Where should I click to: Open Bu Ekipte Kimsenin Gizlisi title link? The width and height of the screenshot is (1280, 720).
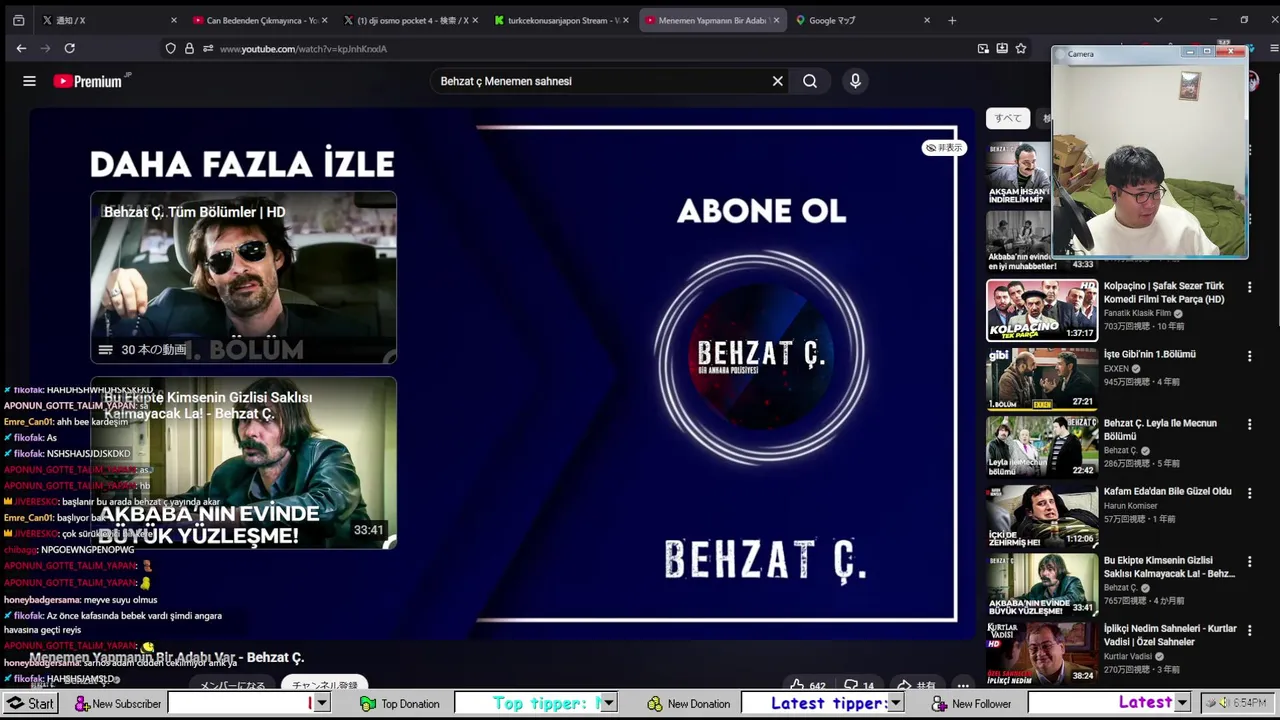click(1169, 567)
